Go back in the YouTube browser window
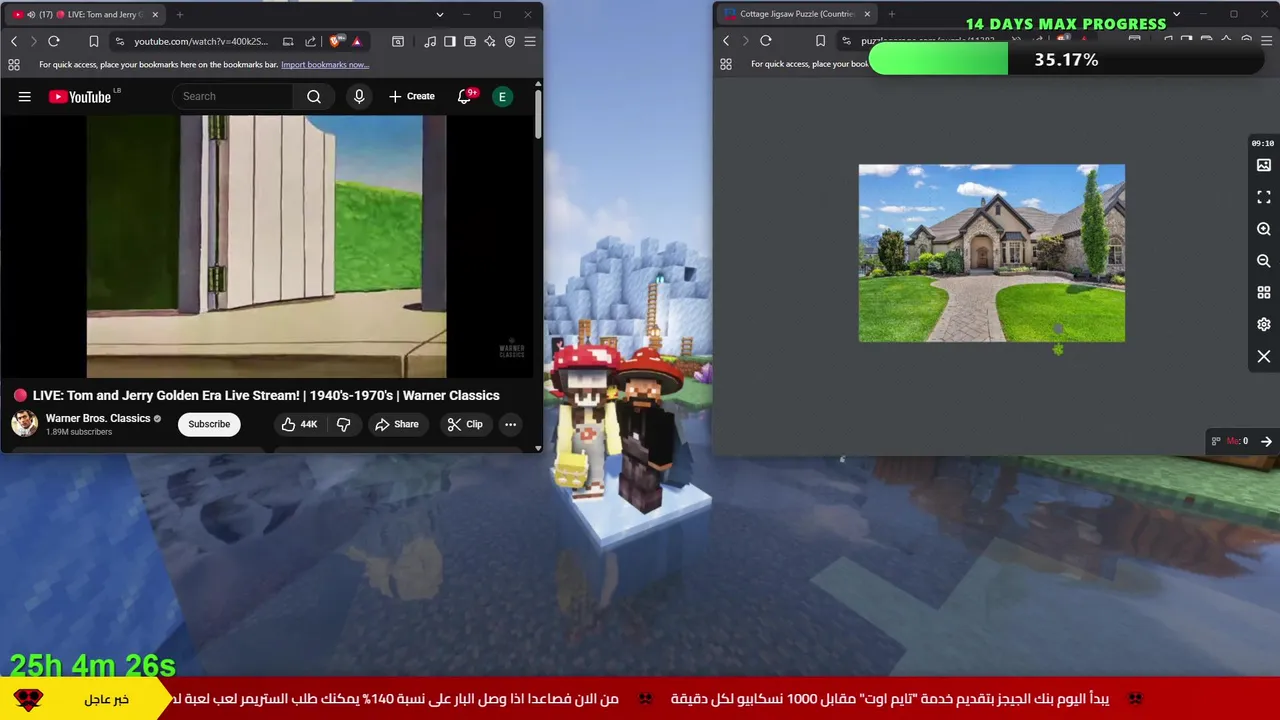1280x720 pixels. [14, 41]
